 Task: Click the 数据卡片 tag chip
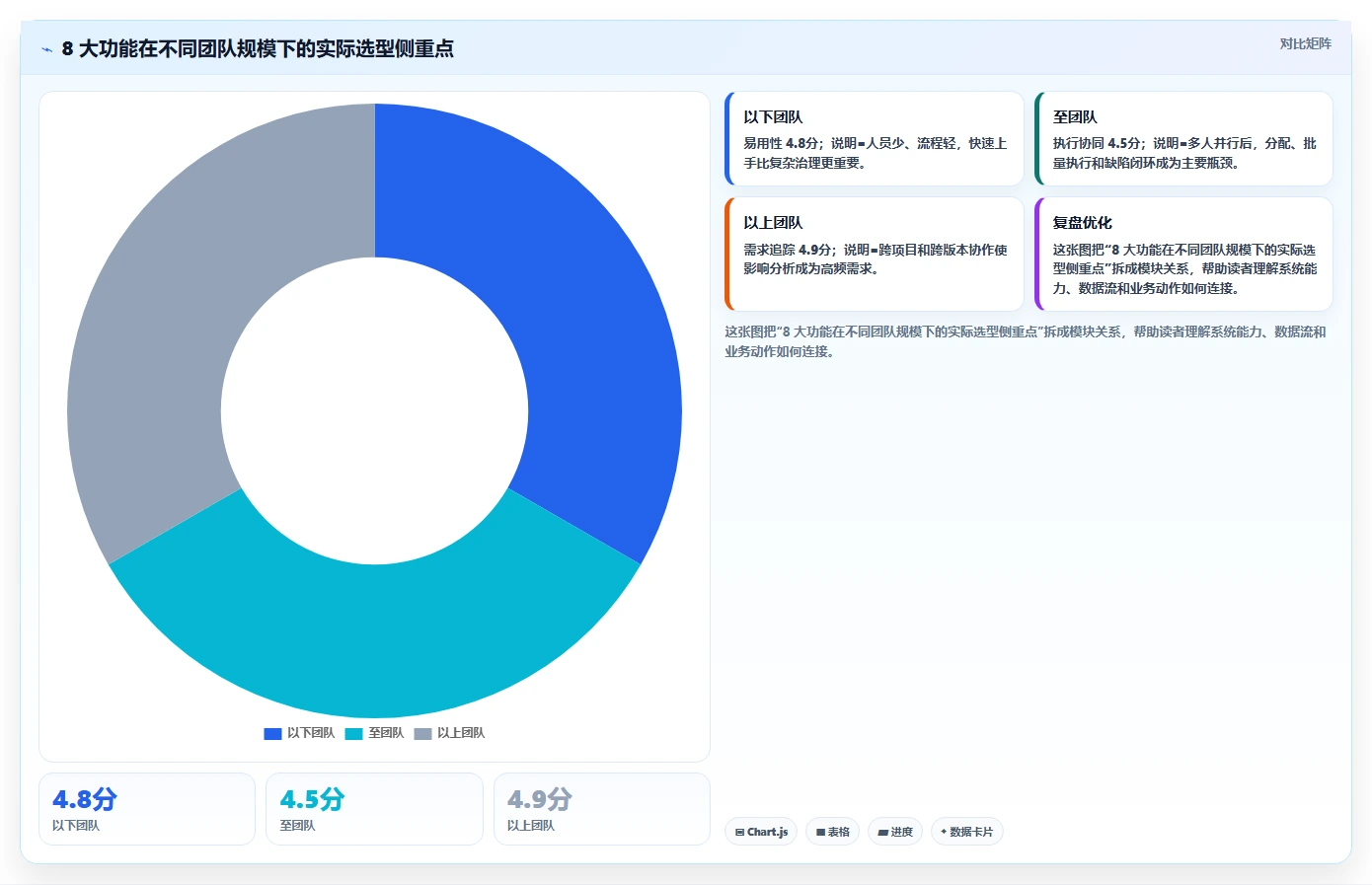967,832
